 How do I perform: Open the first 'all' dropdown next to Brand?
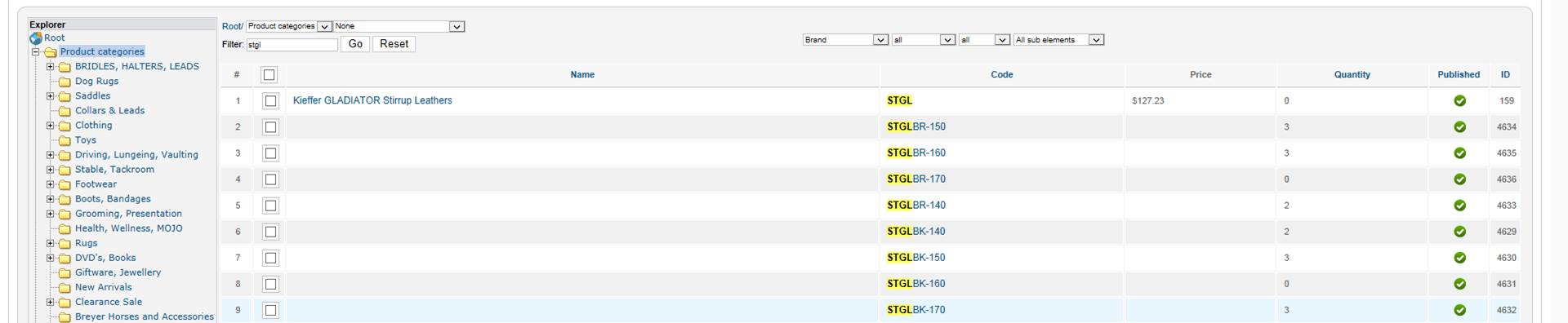point(923,40)
